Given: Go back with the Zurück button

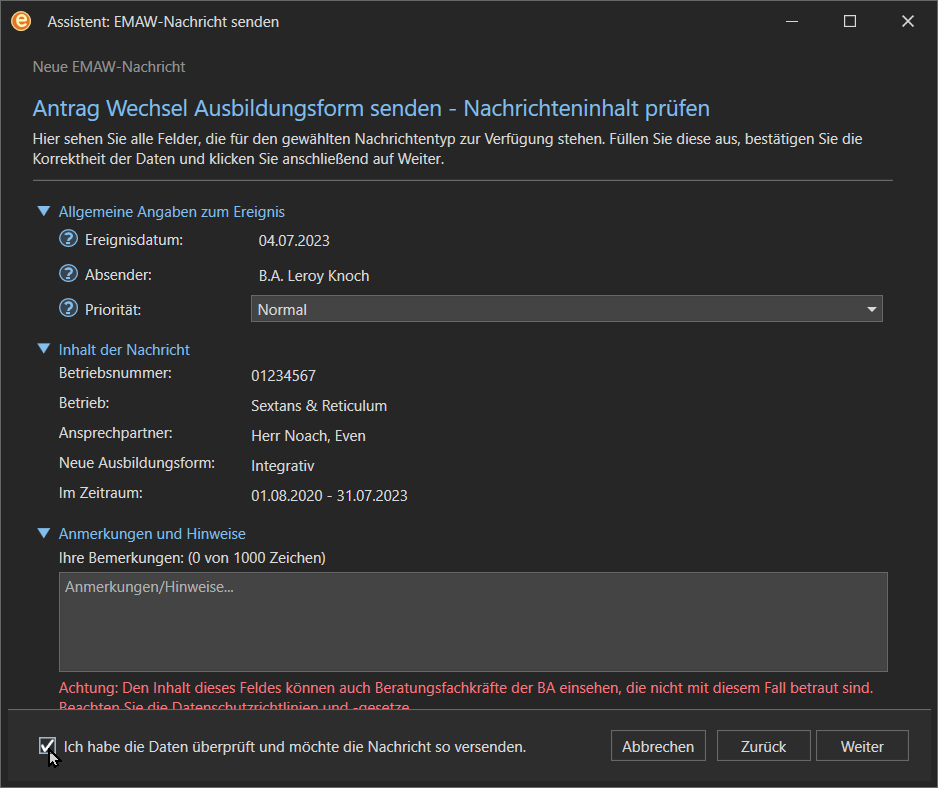Looking at the screenshot, I should [x=763, y=746].
